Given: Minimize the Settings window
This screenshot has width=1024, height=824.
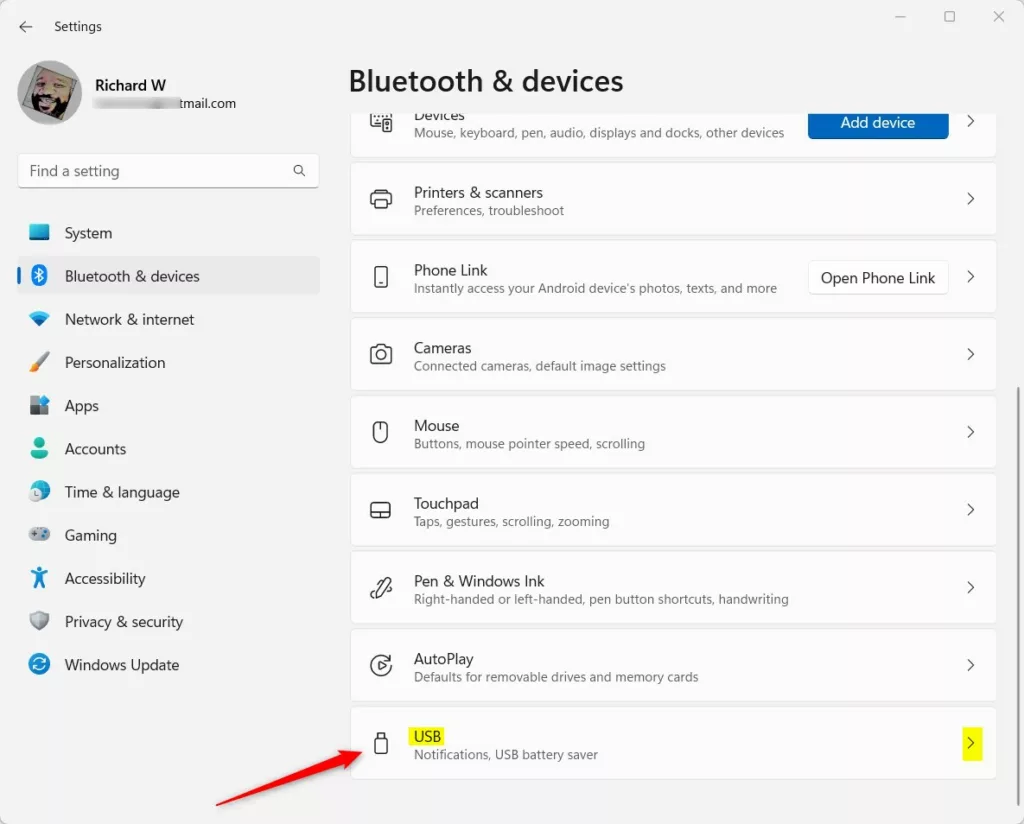Looking at the screenshot, I should click(x=901, y=16).
